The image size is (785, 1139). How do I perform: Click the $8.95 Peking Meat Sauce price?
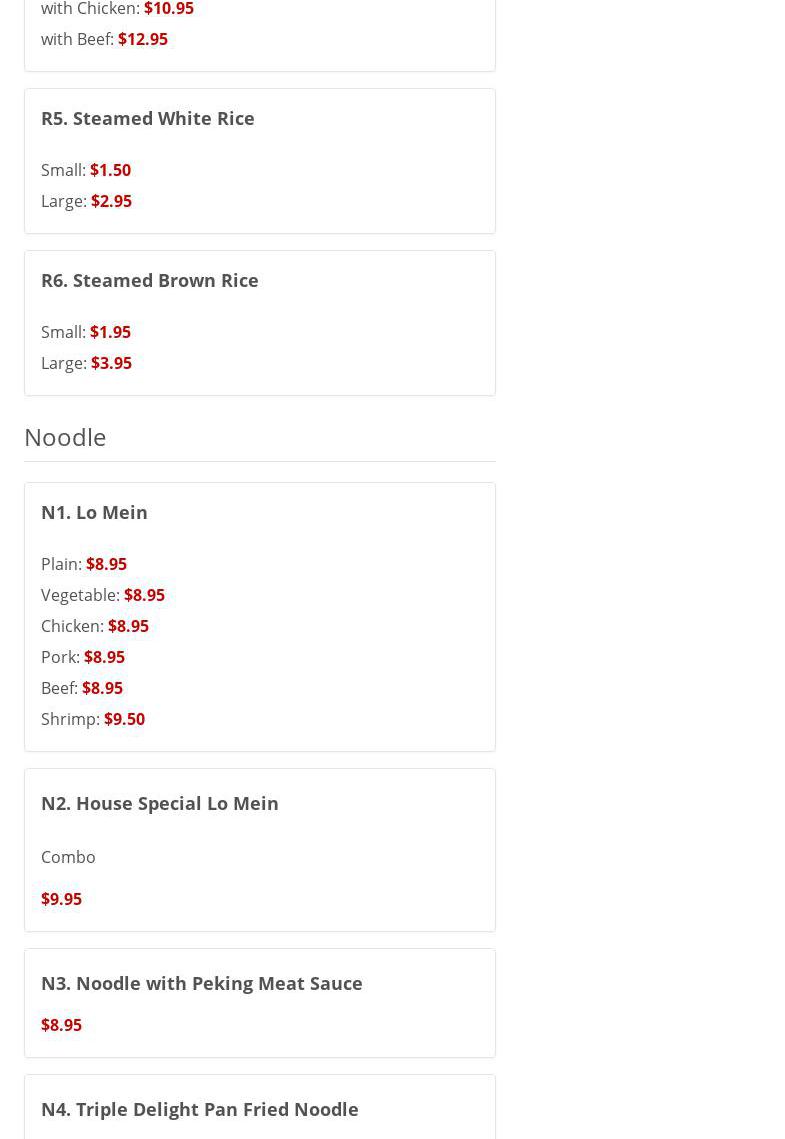(x=61, y=1025)
